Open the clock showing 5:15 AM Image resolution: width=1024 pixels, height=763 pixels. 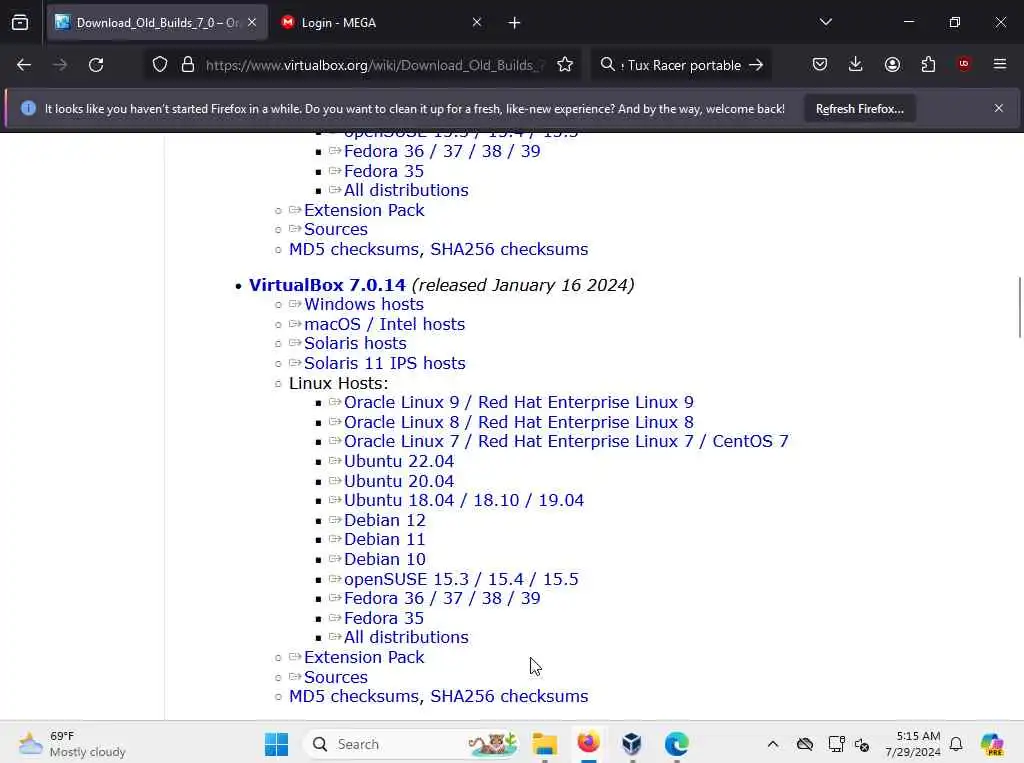(913, 744)
